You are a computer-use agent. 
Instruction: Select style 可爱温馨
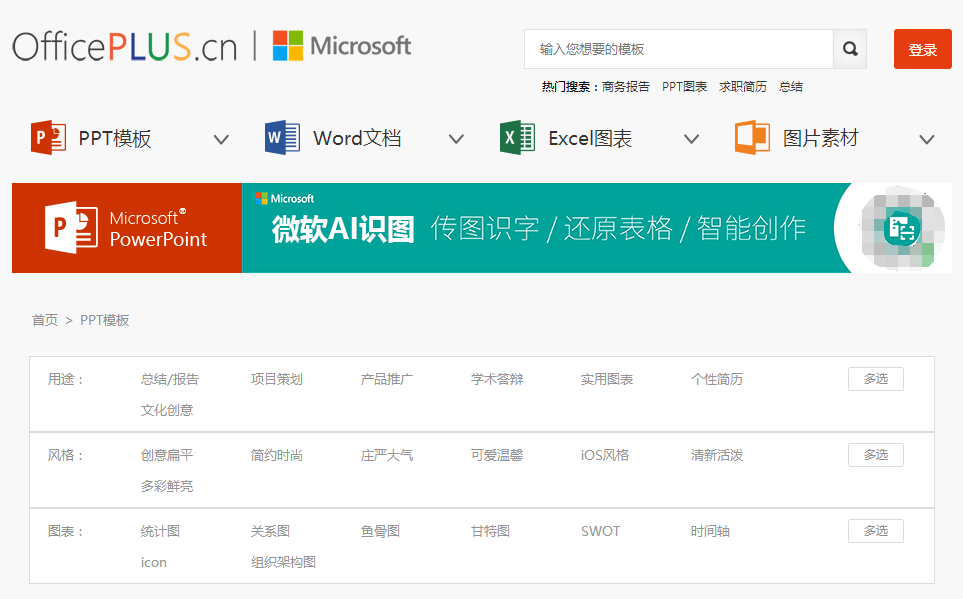tap(497, 455)
